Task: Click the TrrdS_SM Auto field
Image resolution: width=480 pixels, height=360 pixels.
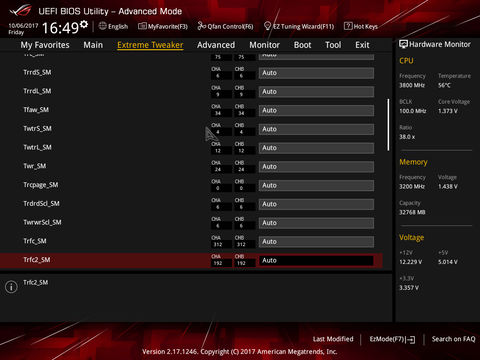Action: [316, 73]
